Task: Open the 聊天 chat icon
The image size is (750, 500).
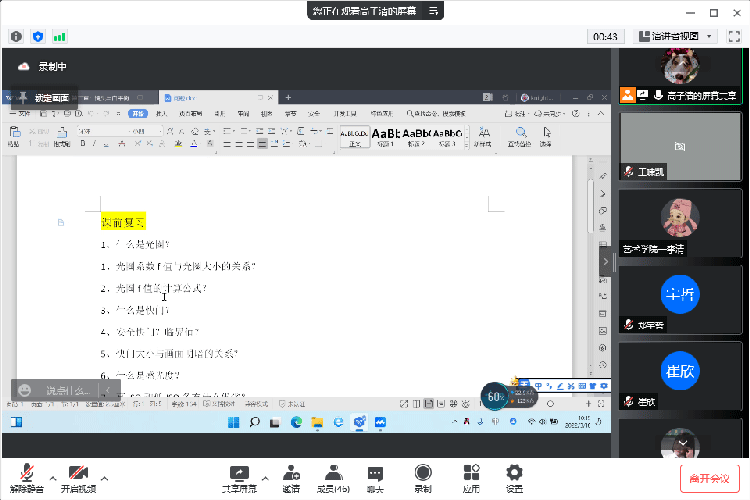Action: (375, 473)
